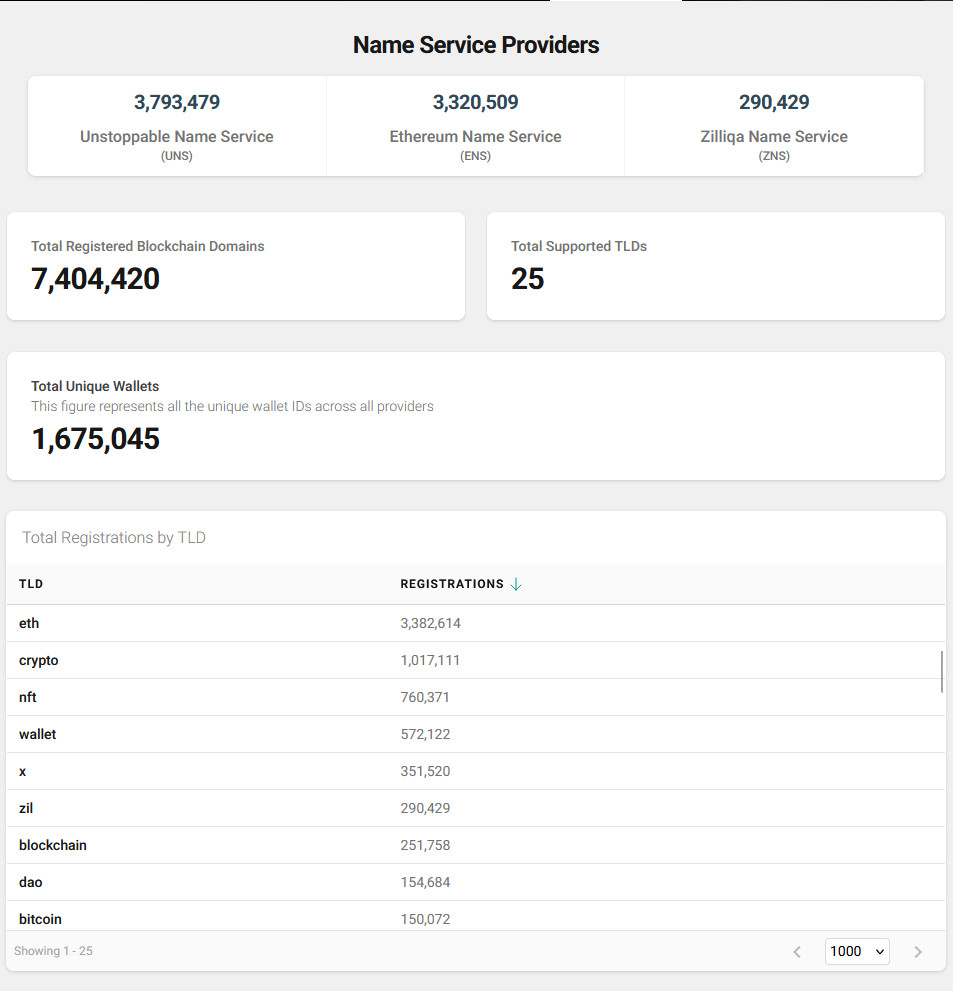Click the REGISTRATIONS column header
Image resolution: width=953 pixels, height=991 pixels.
452,584
